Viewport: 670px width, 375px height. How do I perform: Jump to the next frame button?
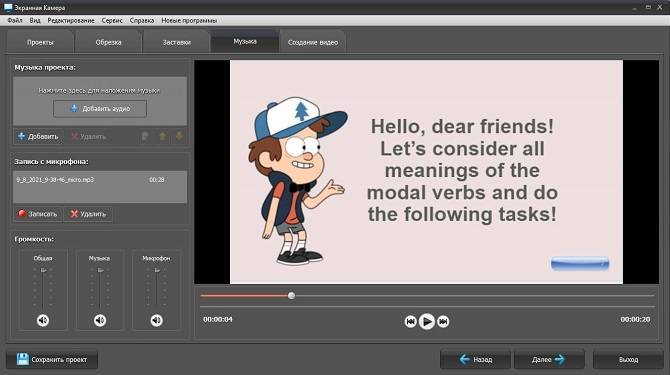click(443, 321)
